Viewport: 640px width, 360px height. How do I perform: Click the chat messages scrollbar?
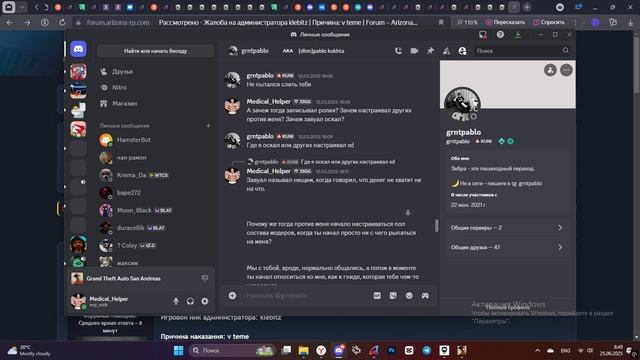(x=437, y=225)
